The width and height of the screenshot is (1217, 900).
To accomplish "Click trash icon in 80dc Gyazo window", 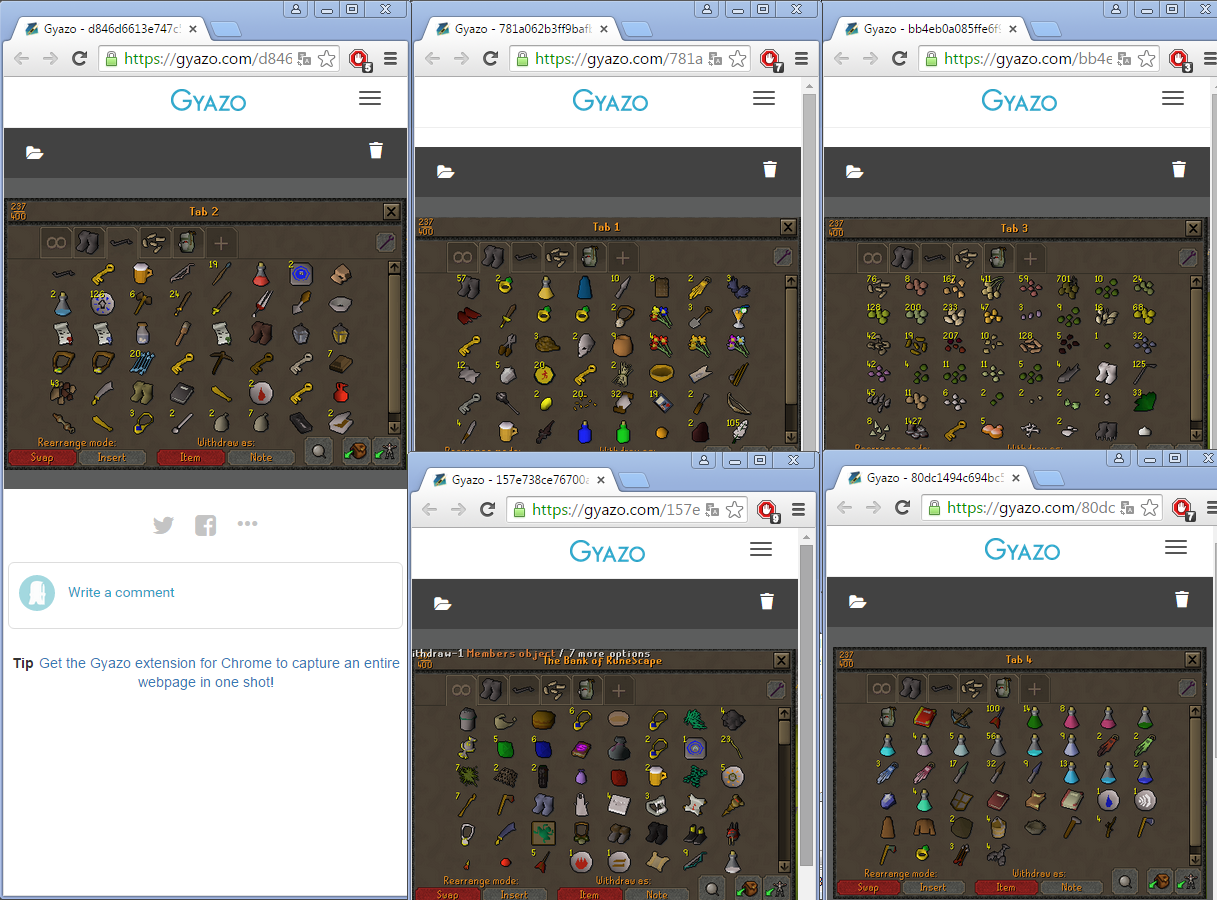I will pos(1182,599).
